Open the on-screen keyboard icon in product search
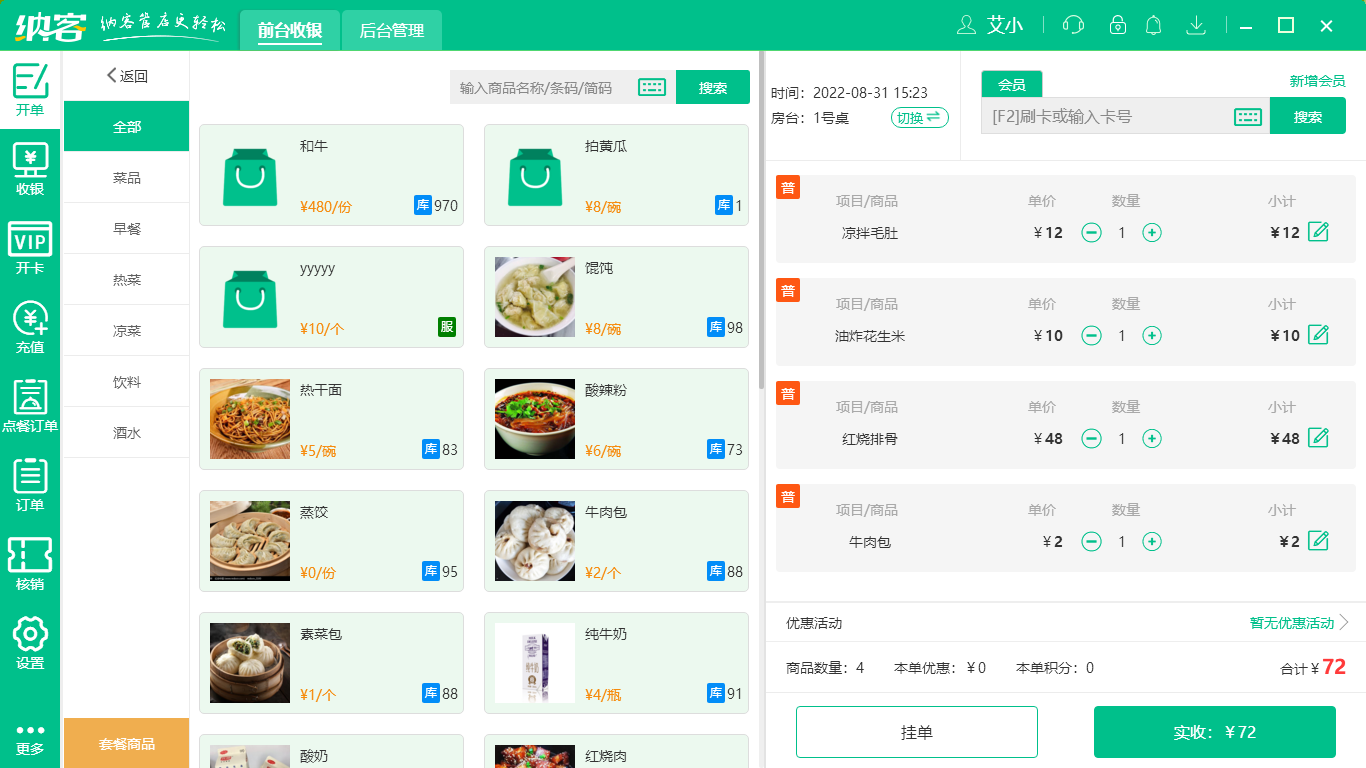 click(x=652, y=87)
